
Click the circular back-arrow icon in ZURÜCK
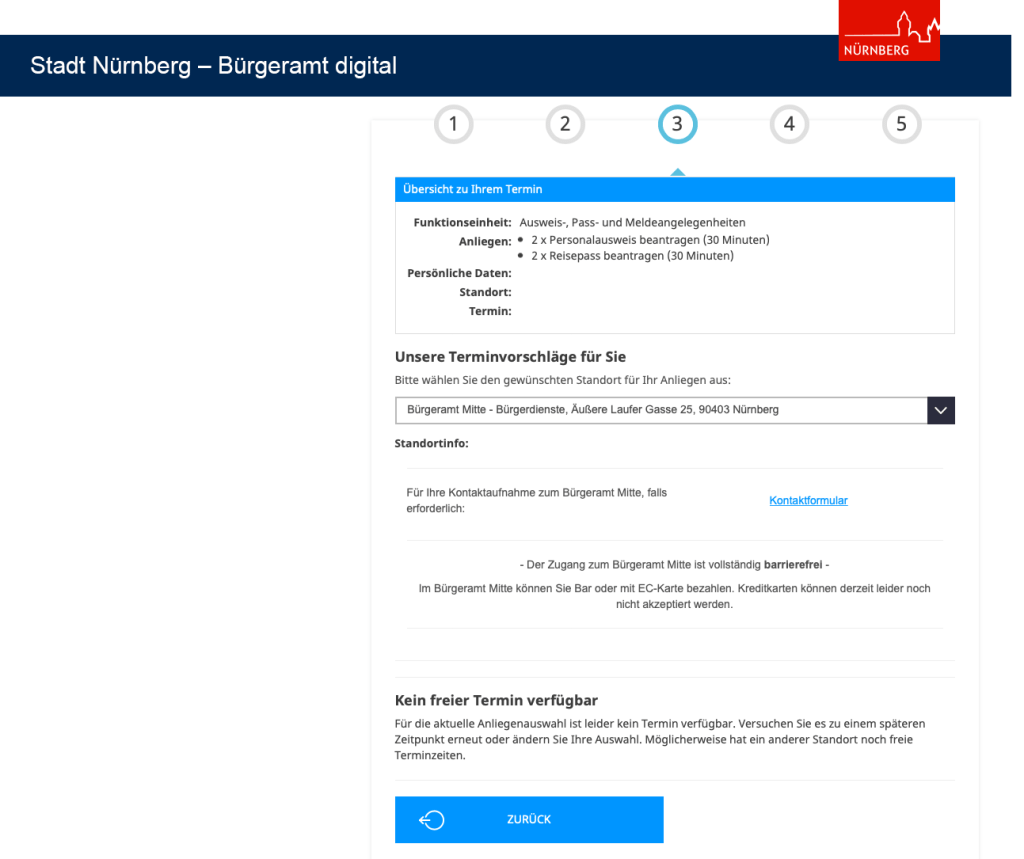pyautogui.click(x=432, y=820)
